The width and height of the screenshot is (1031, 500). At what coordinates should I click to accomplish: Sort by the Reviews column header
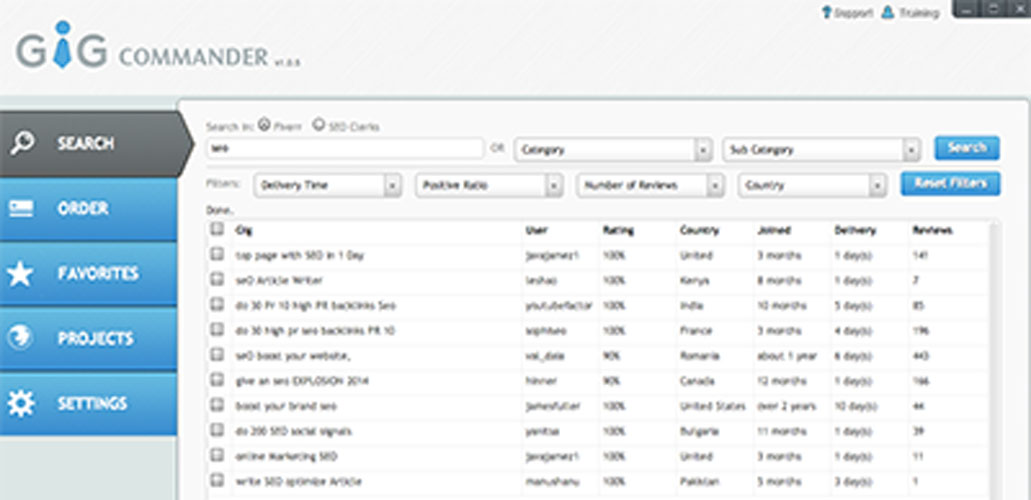click(x=932, y=230)
